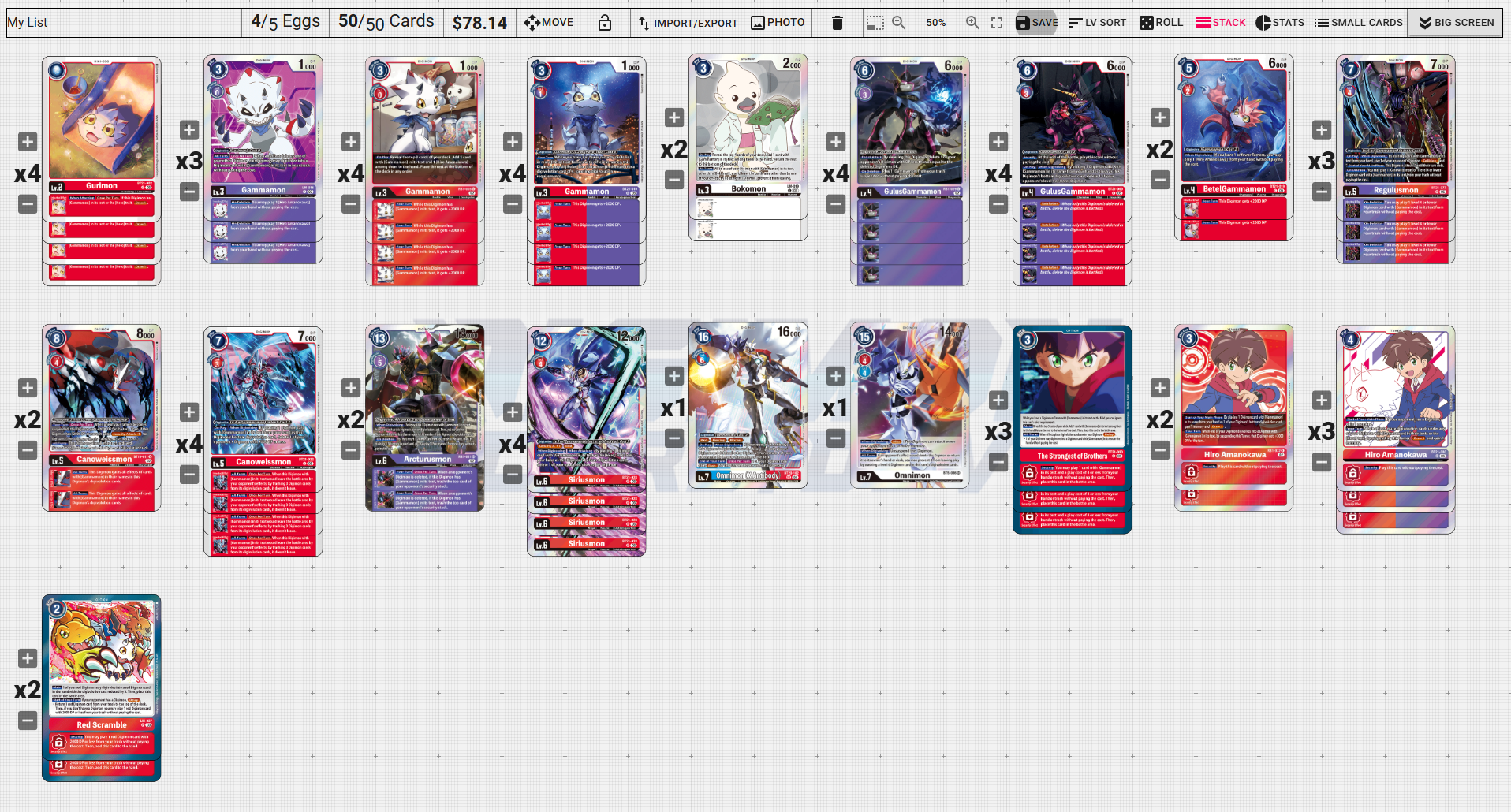Open the STATS panel
The width and height of the screenshot is (1511, 812).
click(1280, 23)
